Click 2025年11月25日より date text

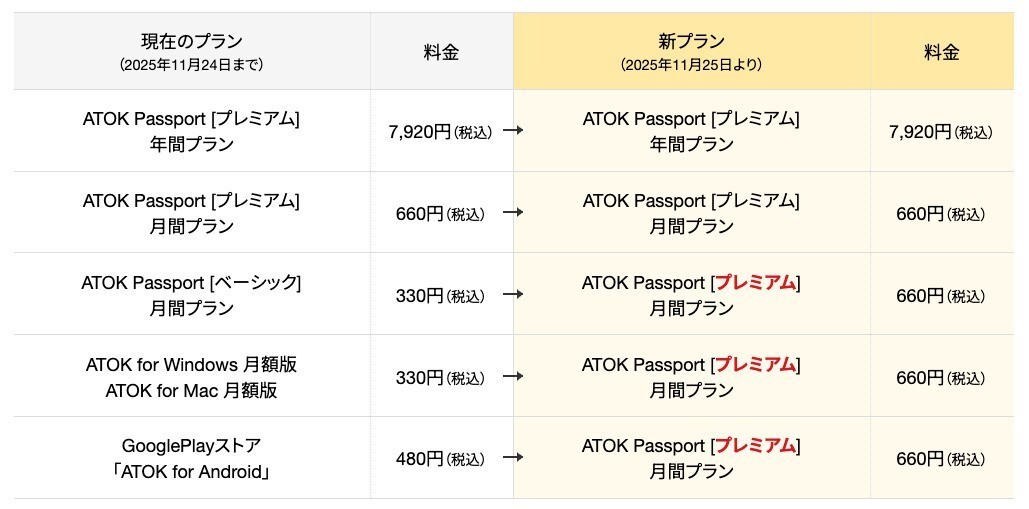click(x=691, y=65)
